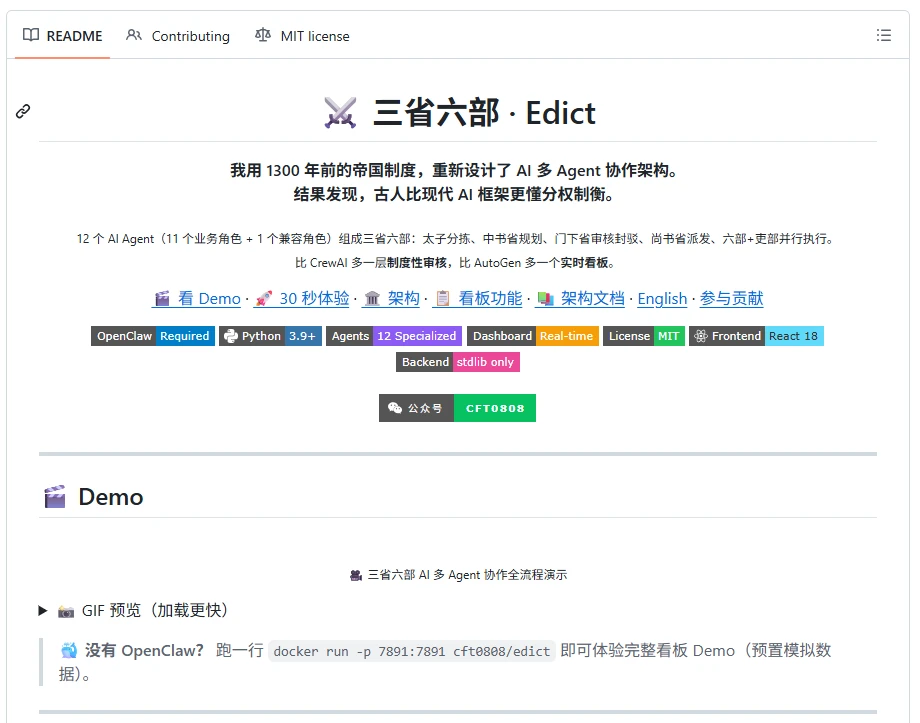The image size is (920, 723).
Task: Open the outline list icon
Action: click(883, 35)
